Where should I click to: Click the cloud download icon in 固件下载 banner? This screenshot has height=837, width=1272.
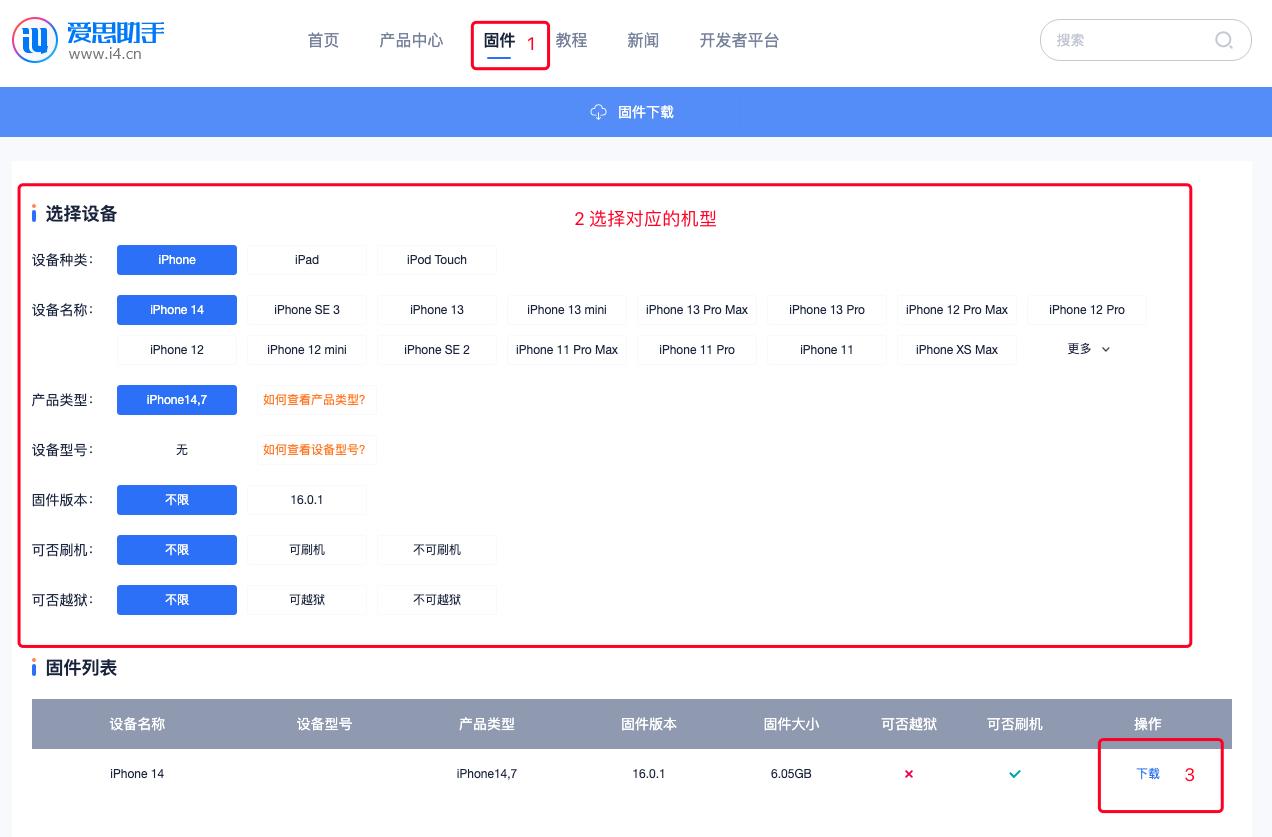[x=598, y=112]
